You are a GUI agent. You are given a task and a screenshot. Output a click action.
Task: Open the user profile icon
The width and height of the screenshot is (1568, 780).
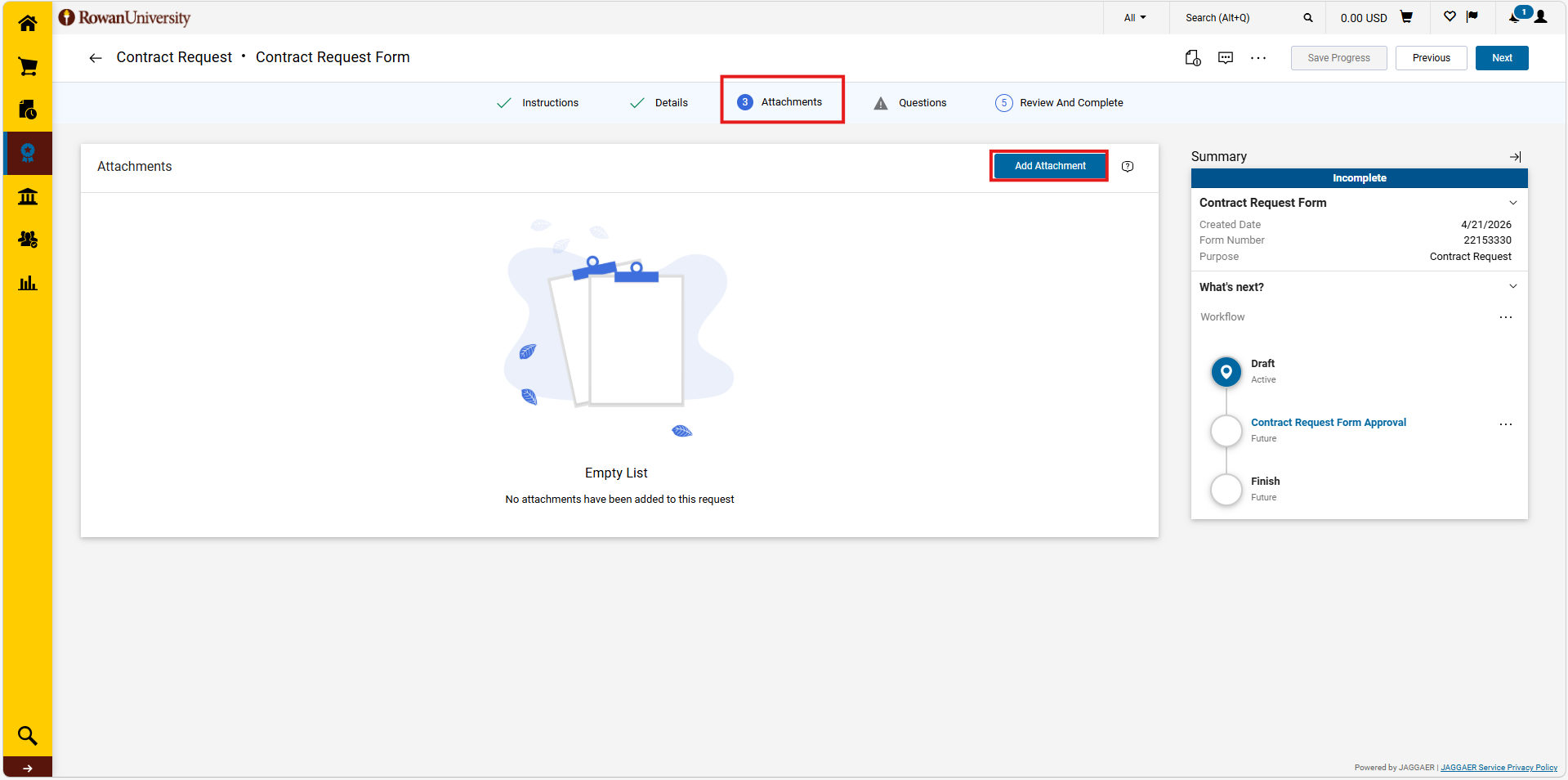1541,17
